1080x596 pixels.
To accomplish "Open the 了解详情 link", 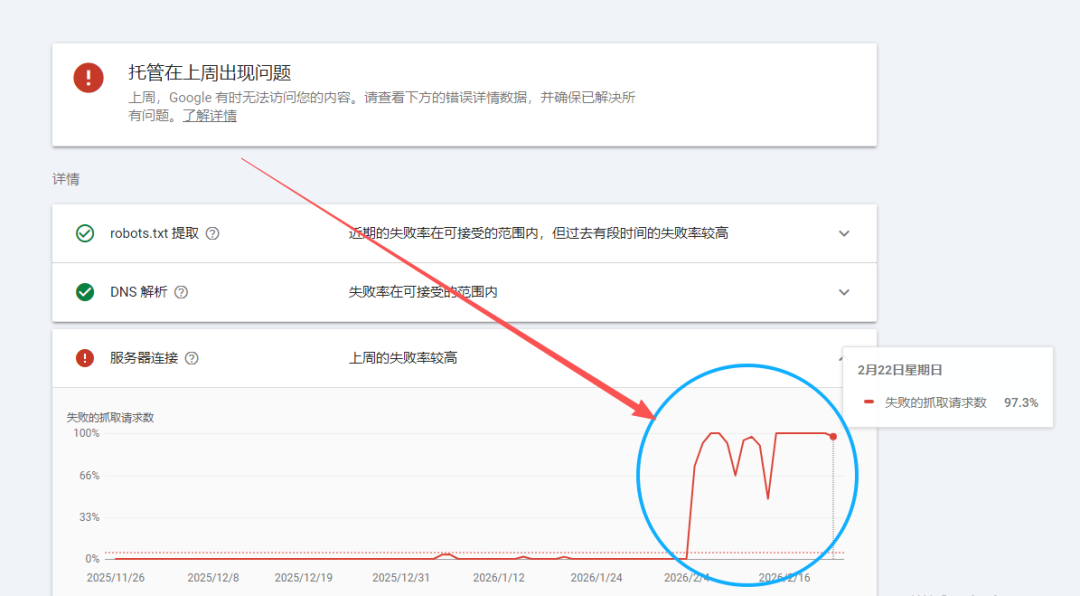I will pos(209,116).
